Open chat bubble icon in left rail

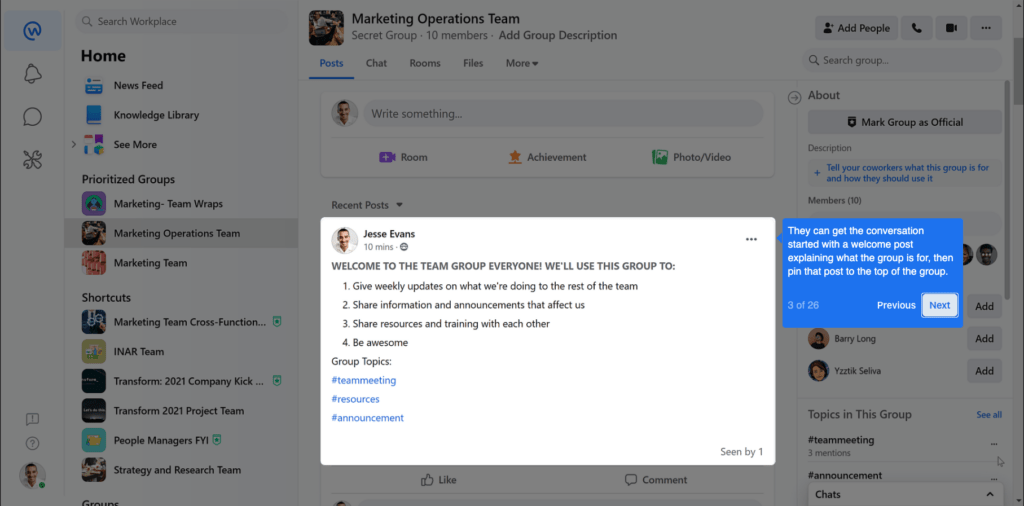(32, 117)
